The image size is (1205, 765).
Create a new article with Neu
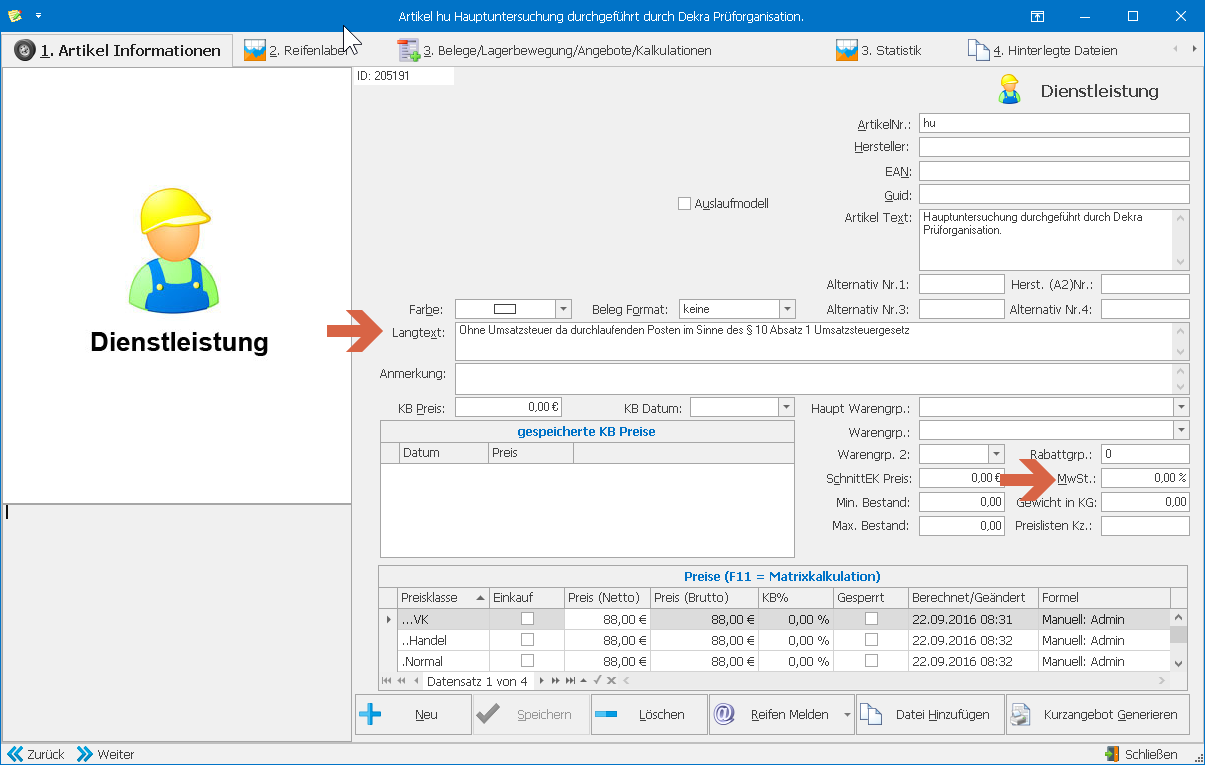pos(413,715)
